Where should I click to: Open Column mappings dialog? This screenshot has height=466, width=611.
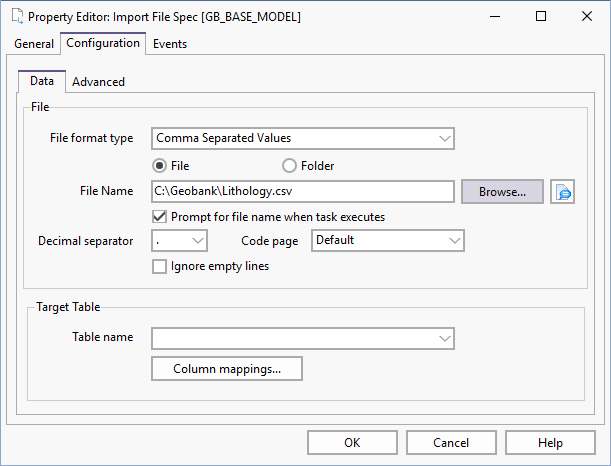pyautogui.click(x=227, y=369)
